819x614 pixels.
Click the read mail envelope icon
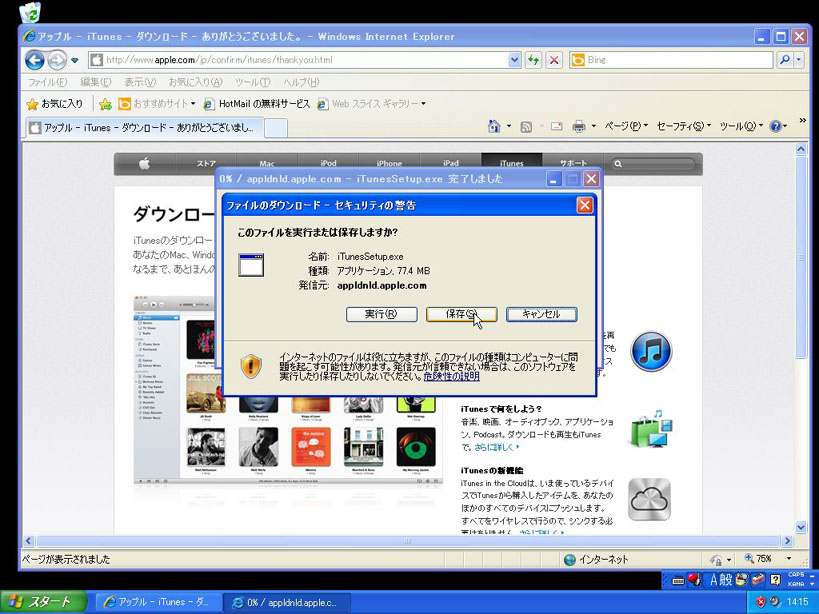[x=556, y=126]
